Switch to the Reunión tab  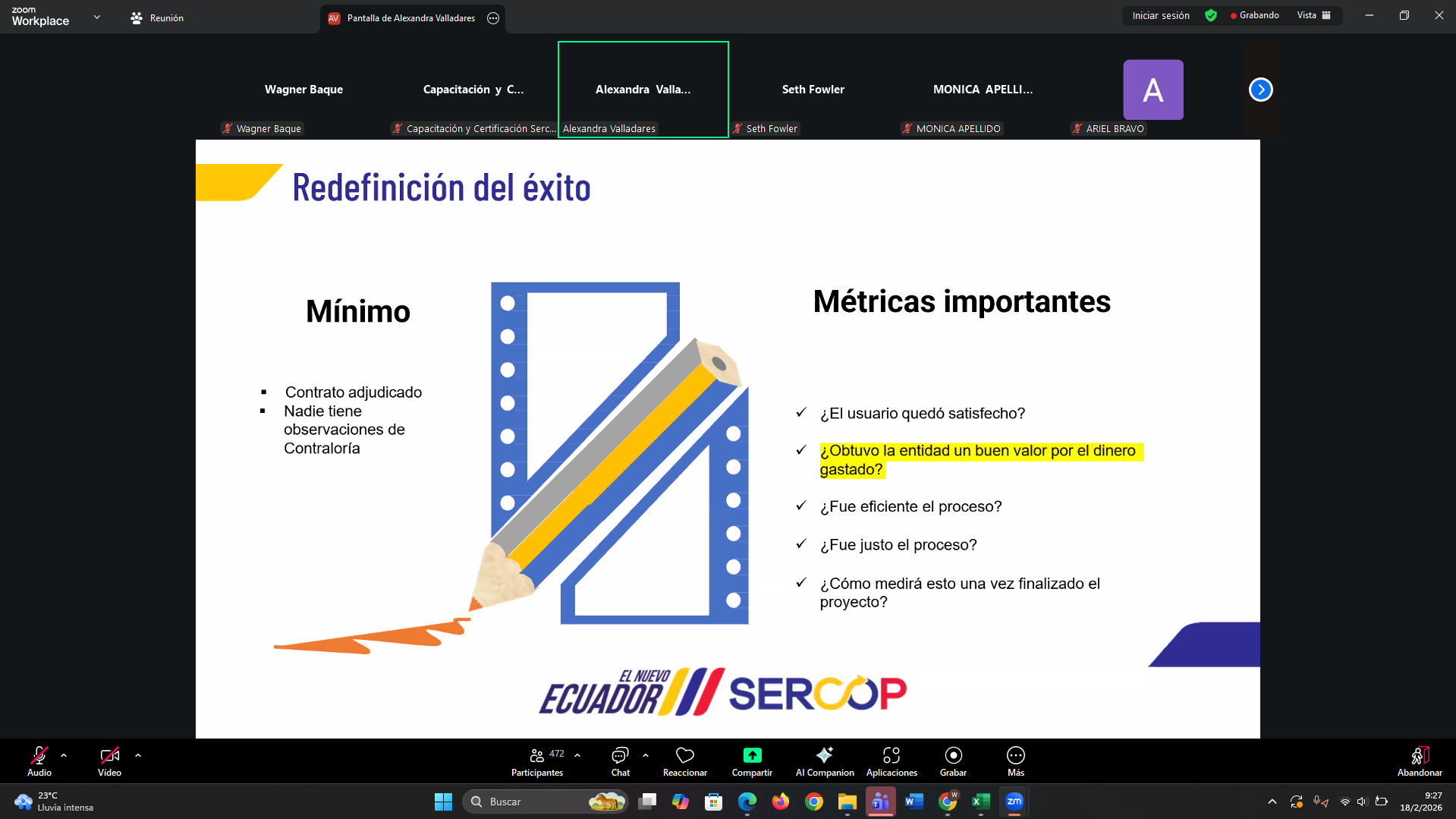[157, 18]
